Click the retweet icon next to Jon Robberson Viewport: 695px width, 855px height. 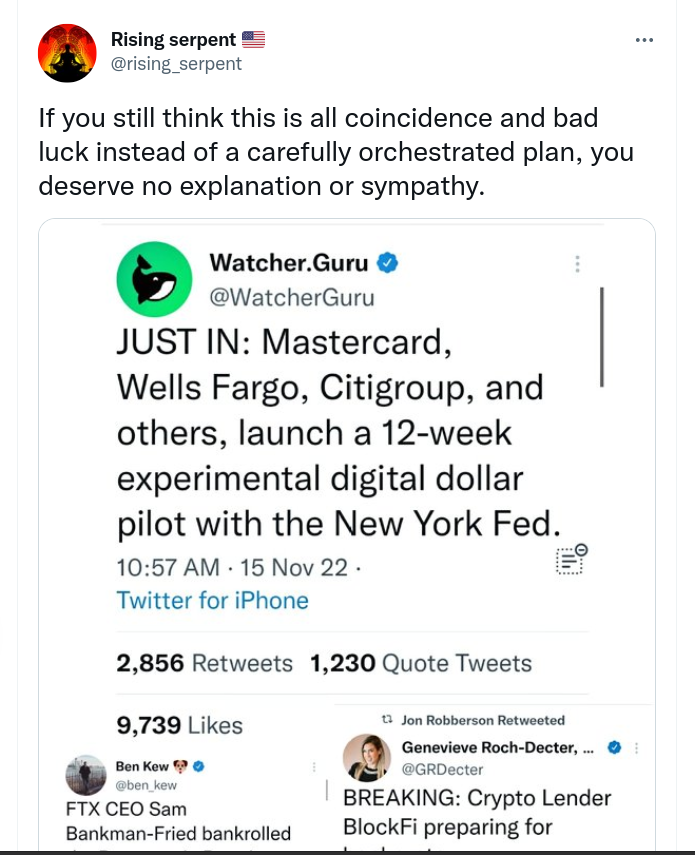388,720
